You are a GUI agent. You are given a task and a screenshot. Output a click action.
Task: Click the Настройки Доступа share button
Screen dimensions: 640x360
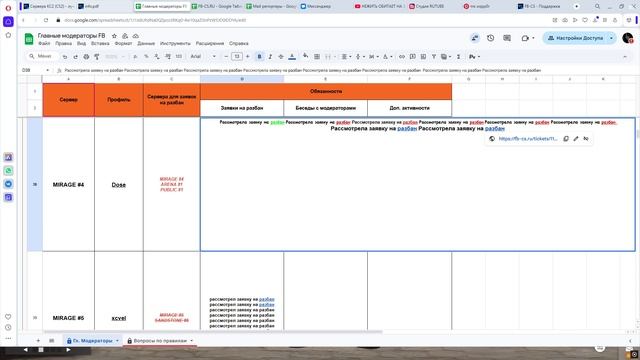575,38
